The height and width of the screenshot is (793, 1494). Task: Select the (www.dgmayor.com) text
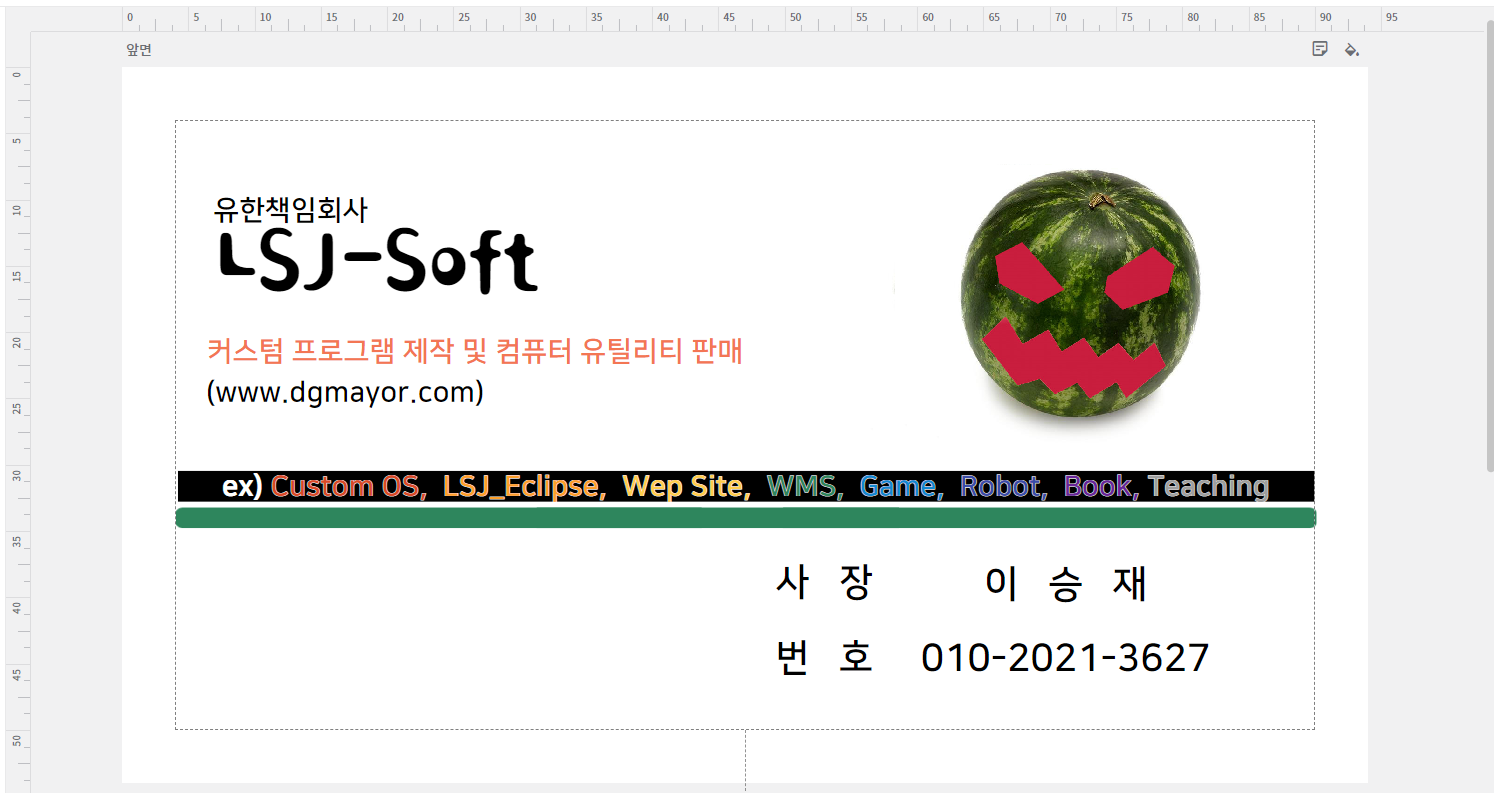[345, 392]
